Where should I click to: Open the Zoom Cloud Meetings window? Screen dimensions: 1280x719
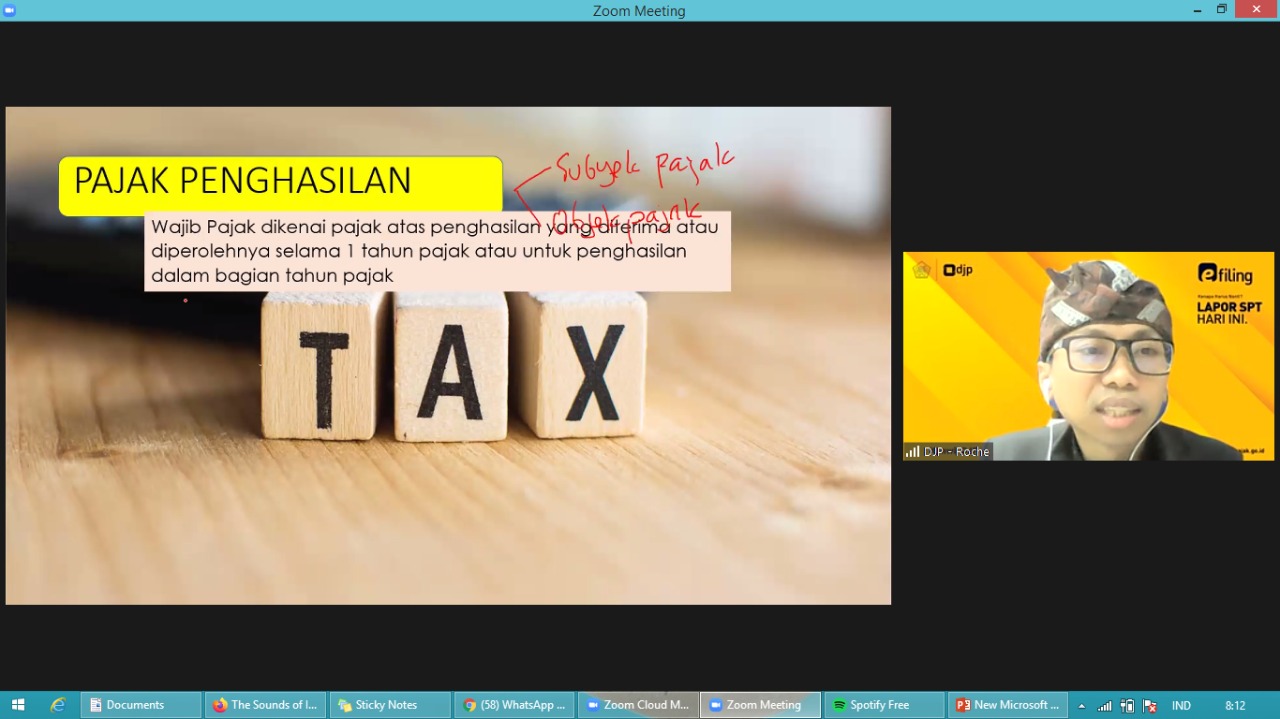638,705
